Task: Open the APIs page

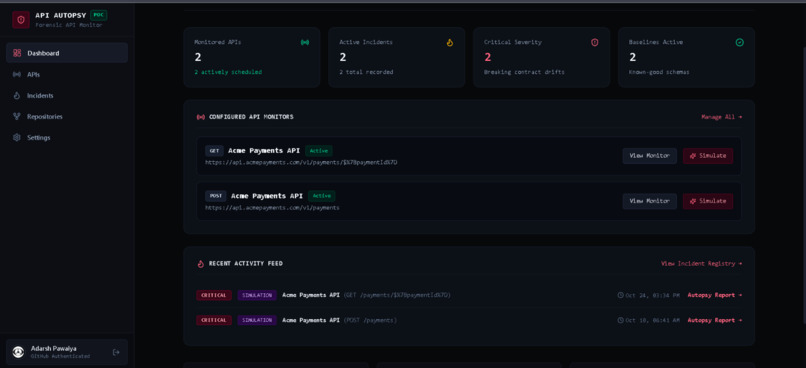Action: (67, 75)
